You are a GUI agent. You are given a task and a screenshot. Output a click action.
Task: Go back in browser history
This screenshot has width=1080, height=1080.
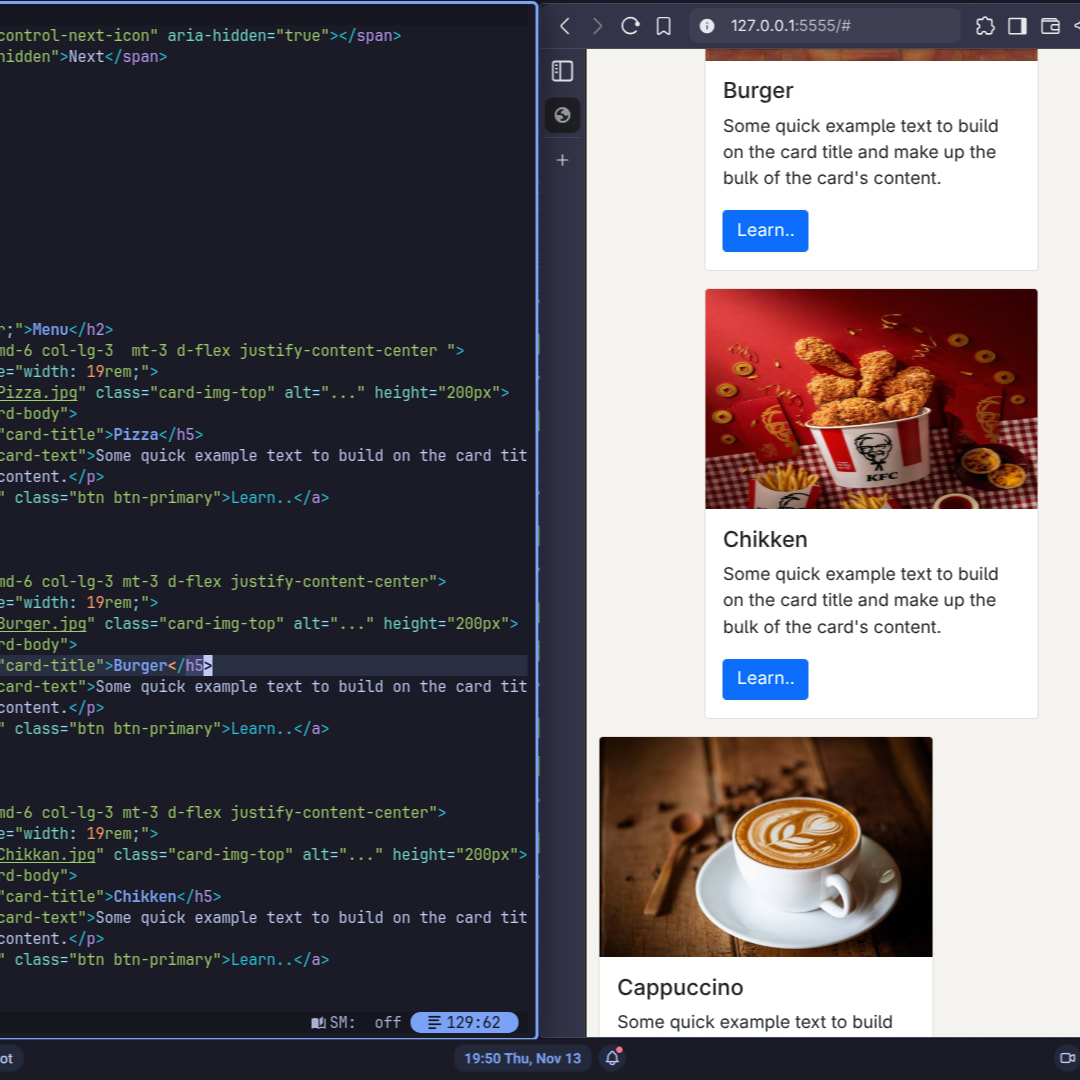[565, 26]
